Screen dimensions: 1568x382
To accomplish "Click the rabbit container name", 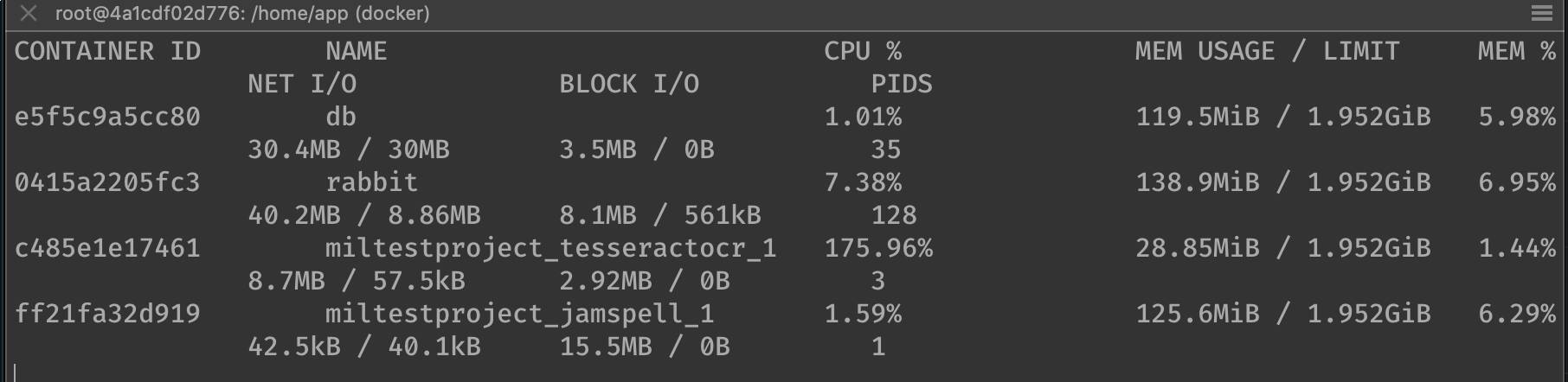I will (x=371, y=183).
